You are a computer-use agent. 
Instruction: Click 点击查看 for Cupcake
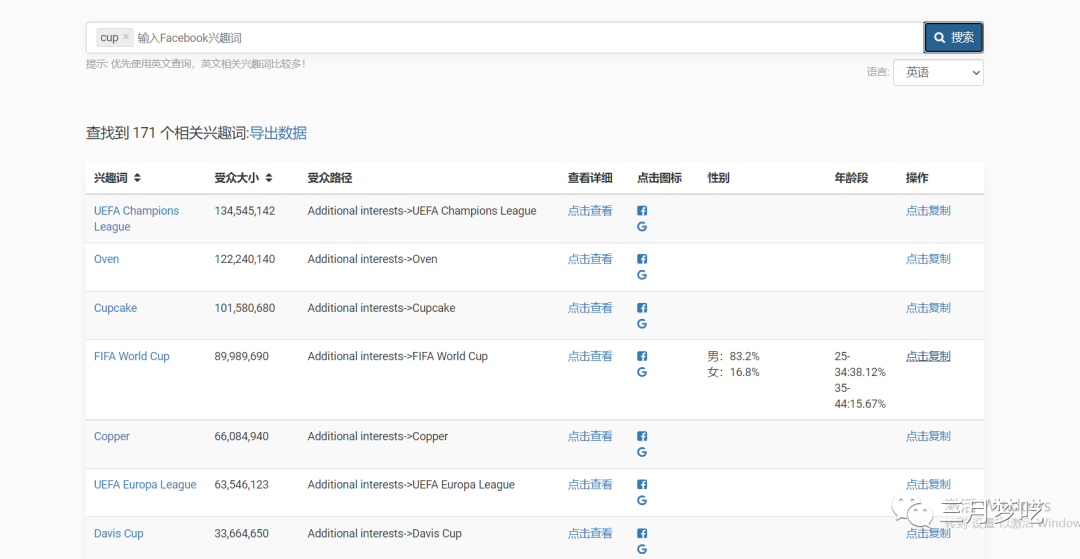tap(590, 308)
